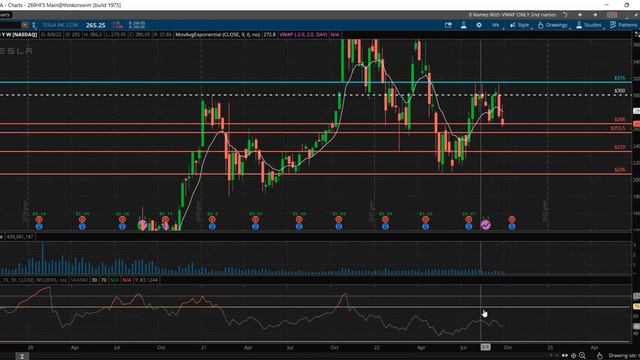Open the symbol dropdown arrow
This screenshot has height=360, width=640.
click(25, 25)
